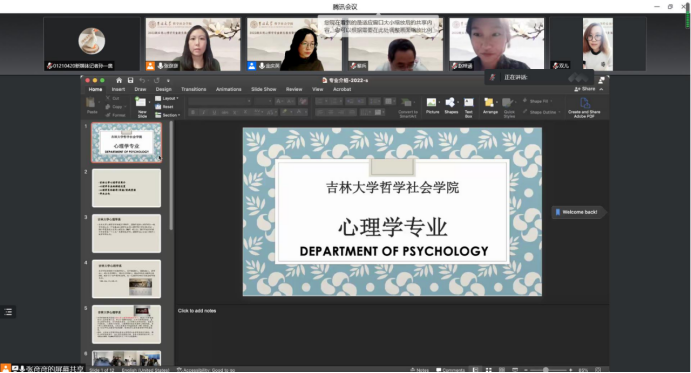Viewport: 691px width, 373px height.
Task: Open the Slide Show tab
Action: 264,89
